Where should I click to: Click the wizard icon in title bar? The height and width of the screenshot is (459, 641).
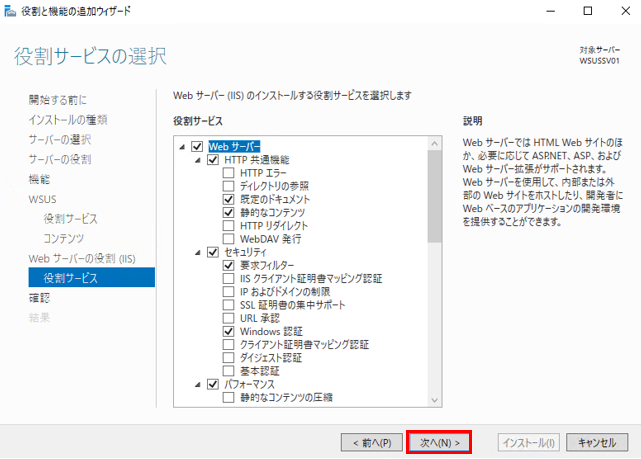point(11,11)
